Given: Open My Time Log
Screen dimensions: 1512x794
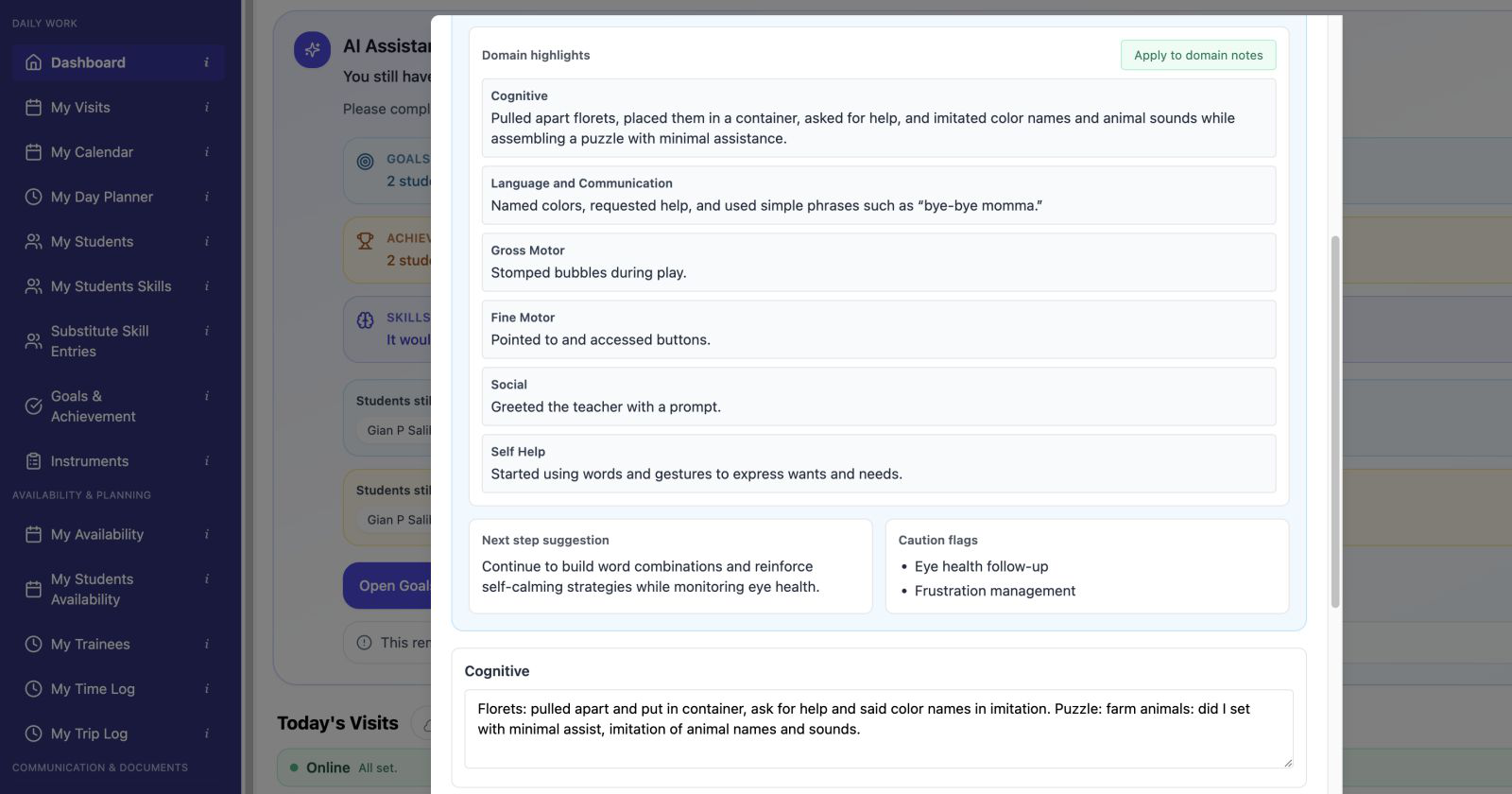Looking at the screenshot, I should 93,688.
